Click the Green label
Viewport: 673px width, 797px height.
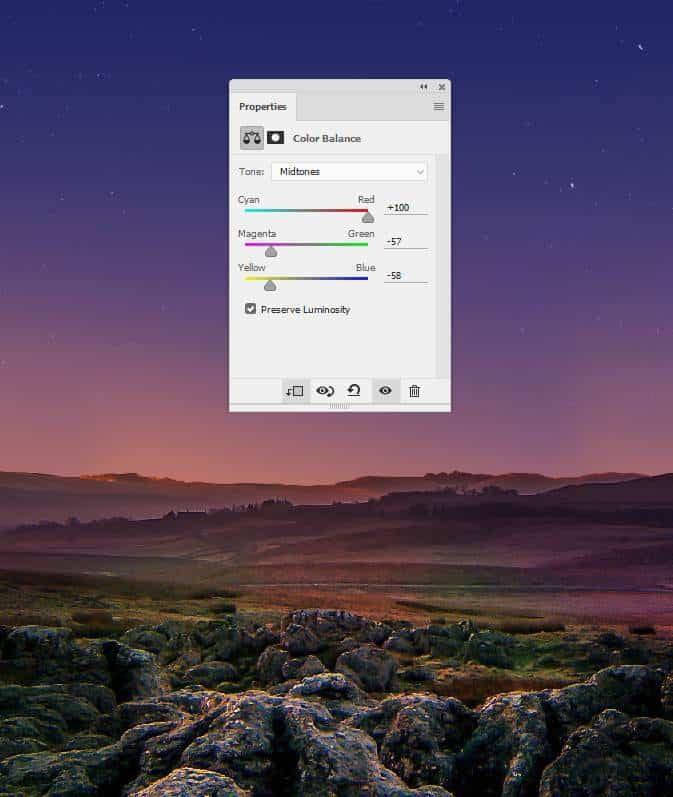coord(361,234)
